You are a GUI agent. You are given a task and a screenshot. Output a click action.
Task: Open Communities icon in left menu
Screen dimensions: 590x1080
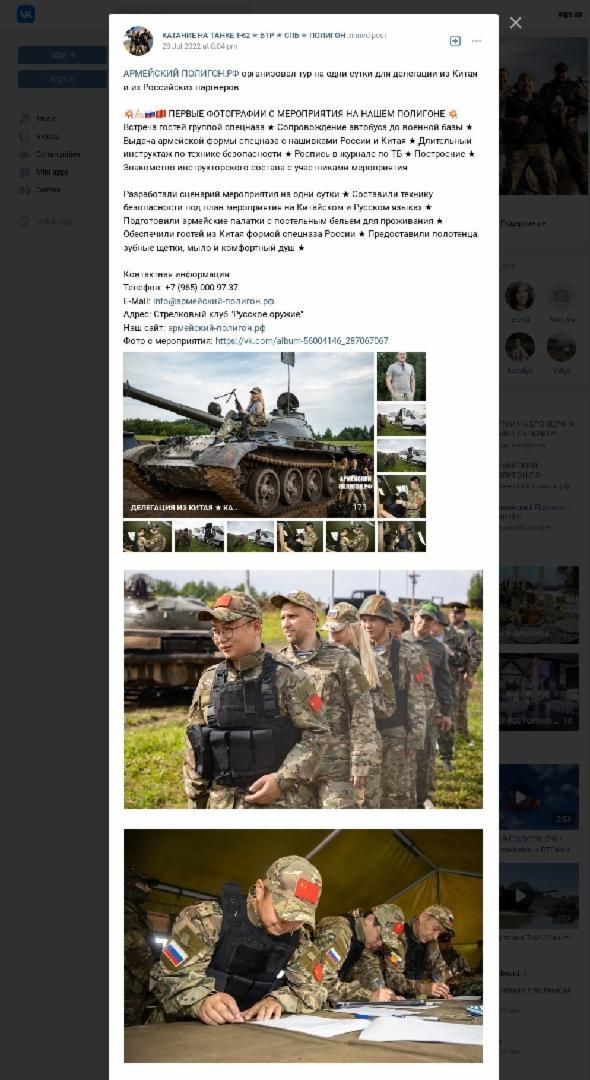[25, 154]
